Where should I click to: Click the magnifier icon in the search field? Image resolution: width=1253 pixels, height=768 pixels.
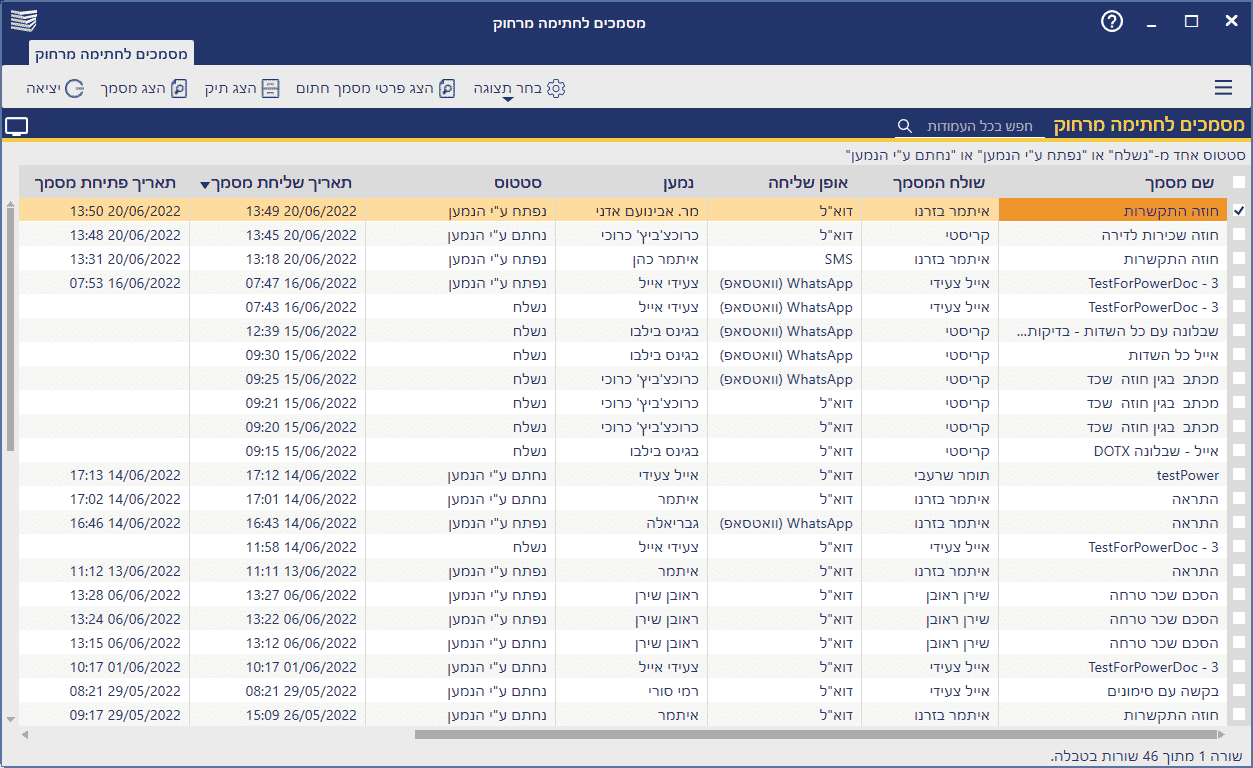click(904, 125)
